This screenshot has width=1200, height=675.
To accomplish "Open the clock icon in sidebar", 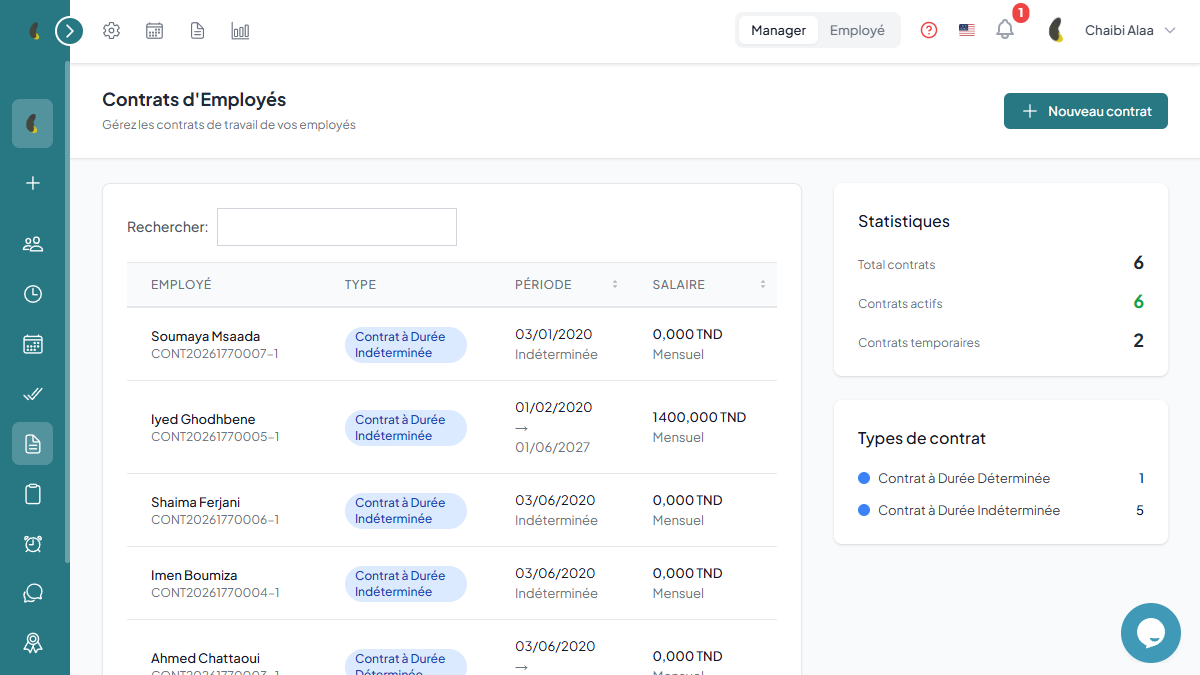I will 33,294.
